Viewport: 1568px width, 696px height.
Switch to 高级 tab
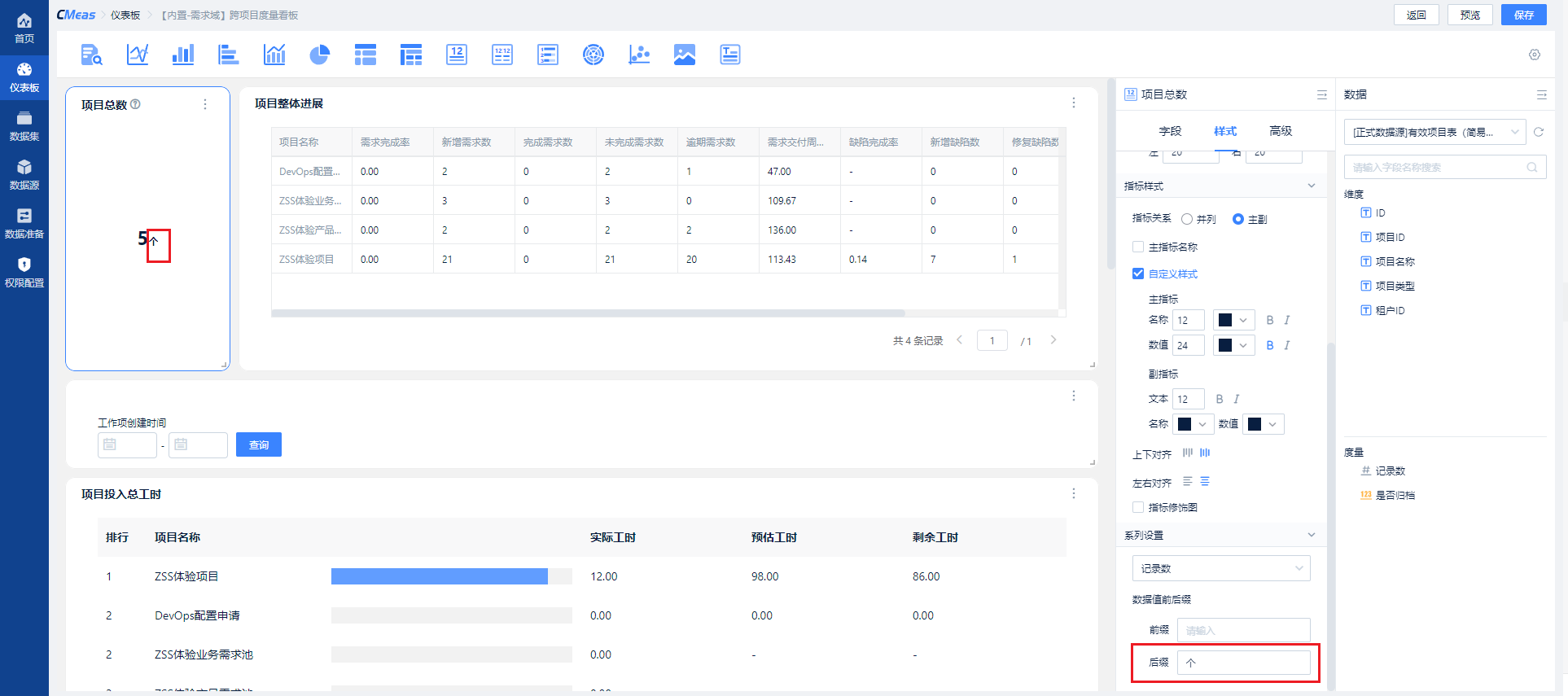coord(1281,131)
